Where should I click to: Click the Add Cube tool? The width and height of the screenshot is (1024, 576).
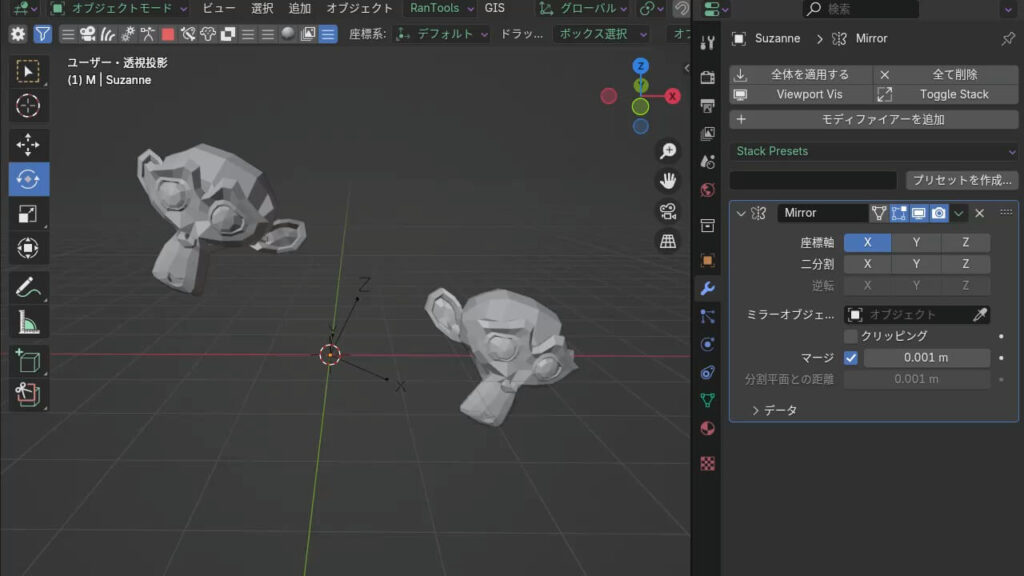(28, 361)
